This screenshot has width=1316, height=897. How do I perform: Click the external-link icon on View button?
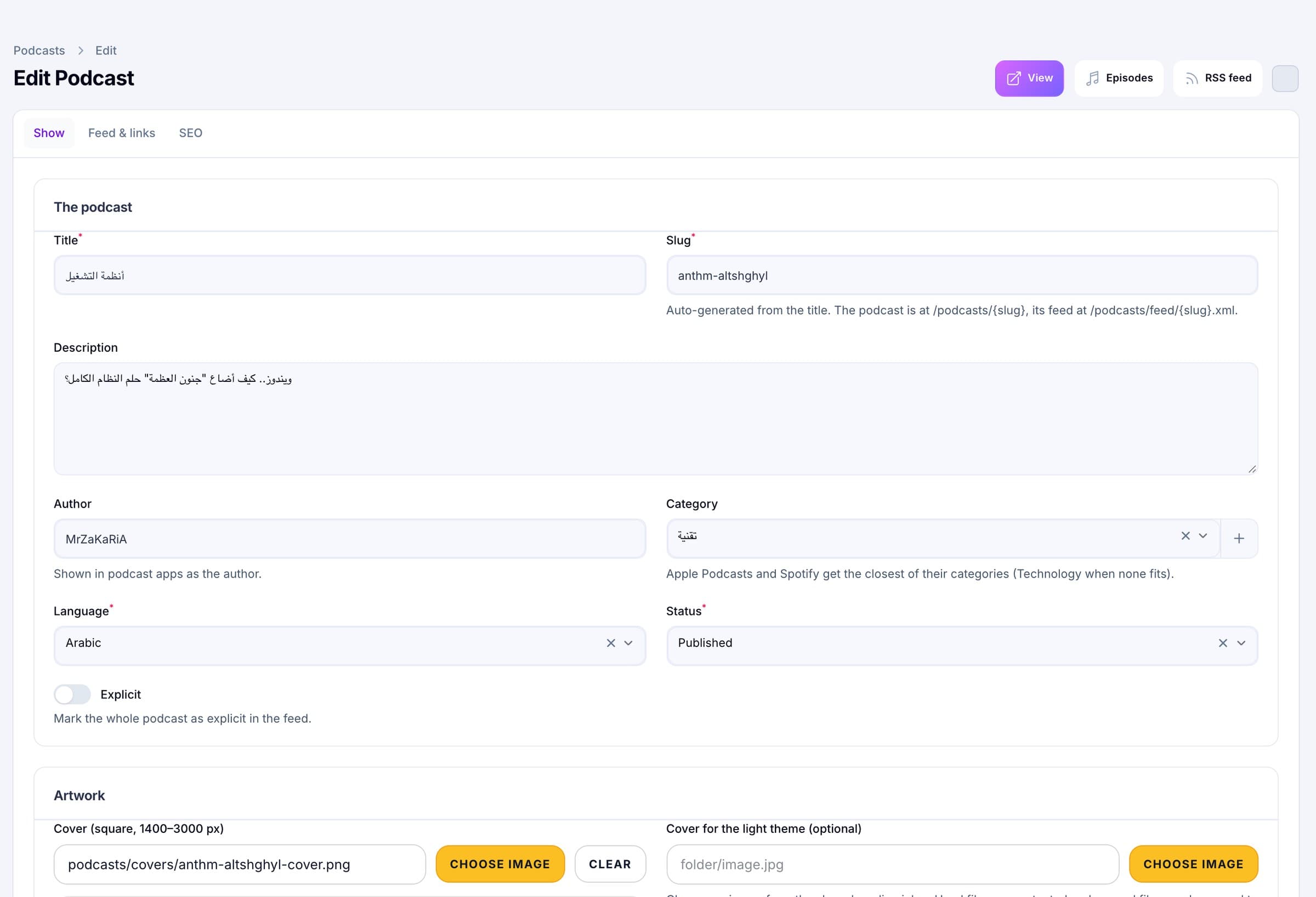pos(1014,78)
